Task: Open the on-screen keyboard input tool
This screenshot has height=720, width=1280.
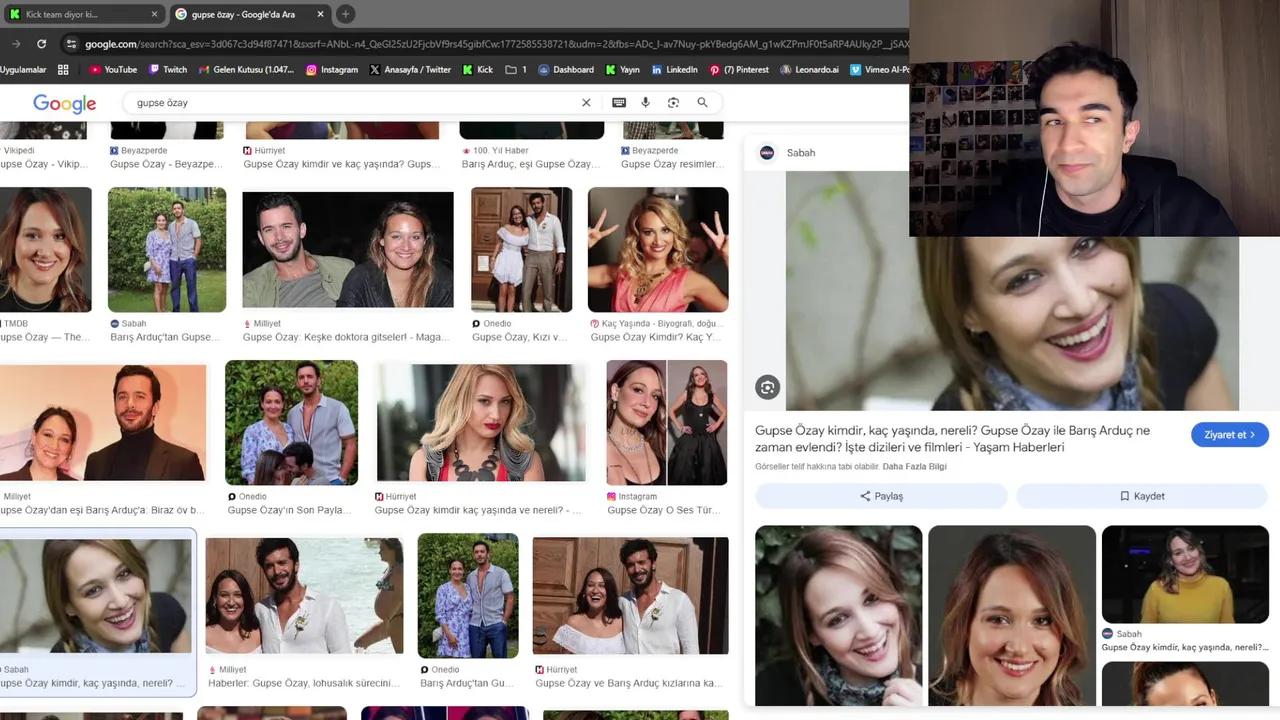Action: (619, 103)
